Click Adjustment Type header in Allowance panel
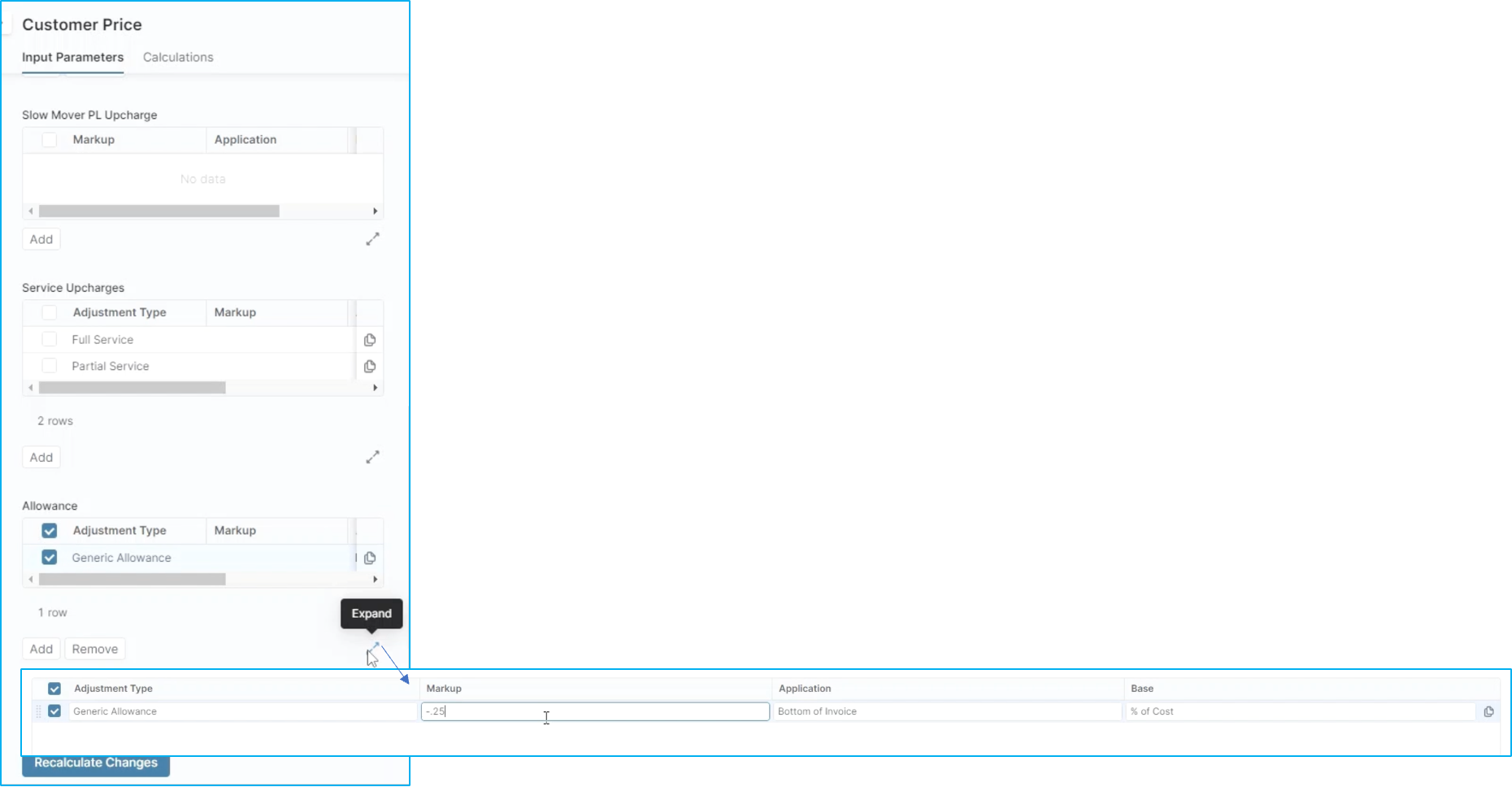Image resolution: width=1512 pixels, height=787 pixels. coord(119,530)
